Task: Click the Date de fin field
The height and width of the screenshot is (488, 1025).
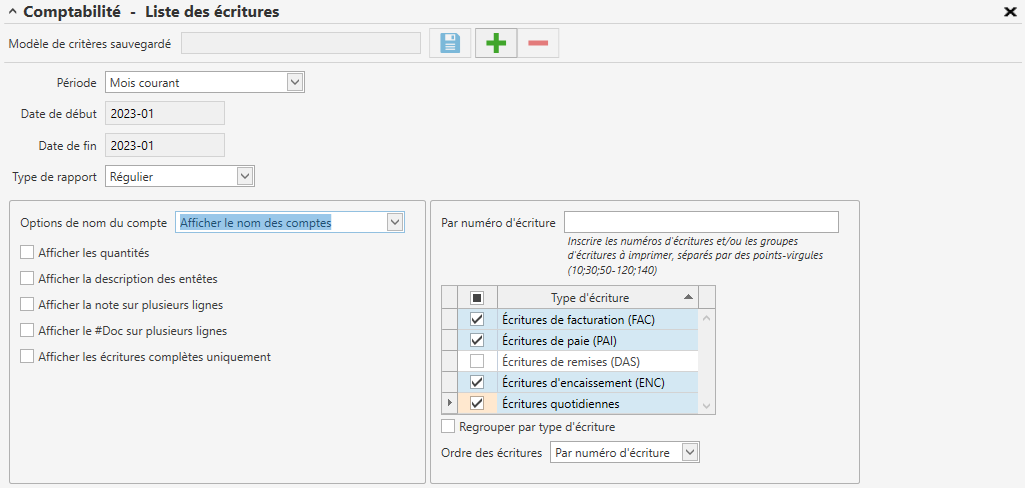Action: tap(165, 145)
